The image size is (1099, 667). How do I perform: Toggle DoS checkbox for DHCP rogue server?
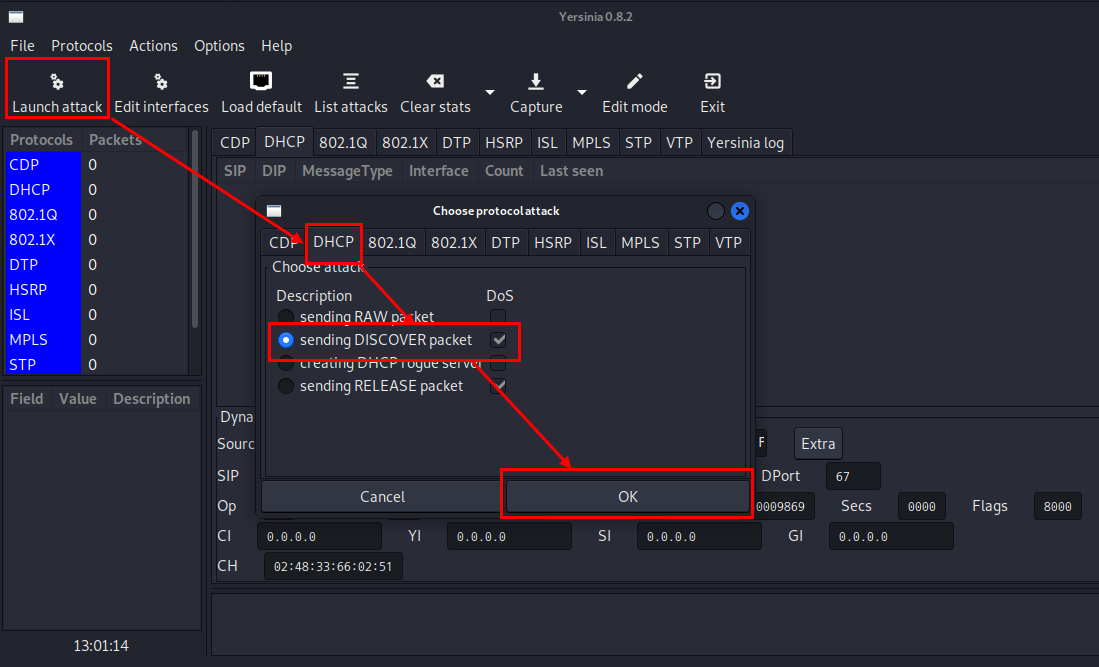pyautogui.click(x=498, y=363)
